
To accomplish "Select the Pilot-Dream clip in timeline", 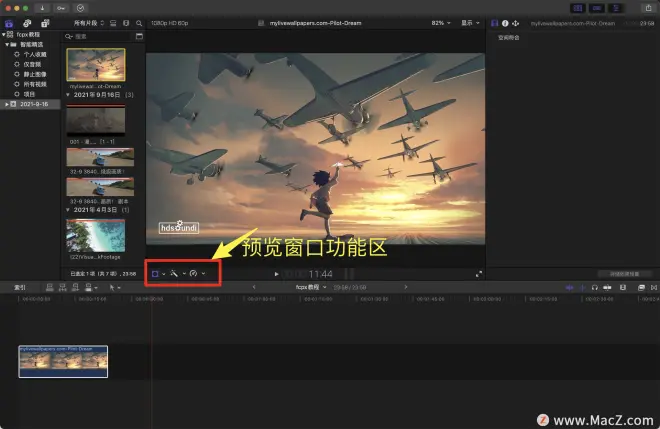I will (x=63, y=362).
